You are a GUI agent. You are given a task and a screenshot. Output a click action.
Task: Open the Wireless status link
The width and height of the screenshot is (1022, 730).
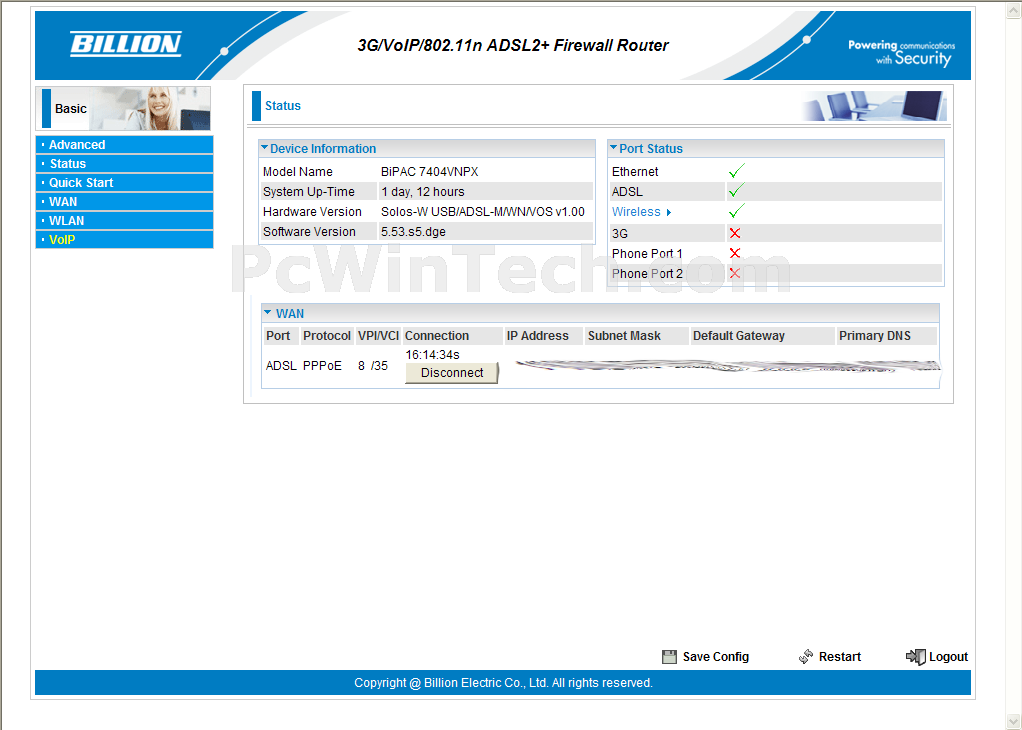click(x=636, y=212)
